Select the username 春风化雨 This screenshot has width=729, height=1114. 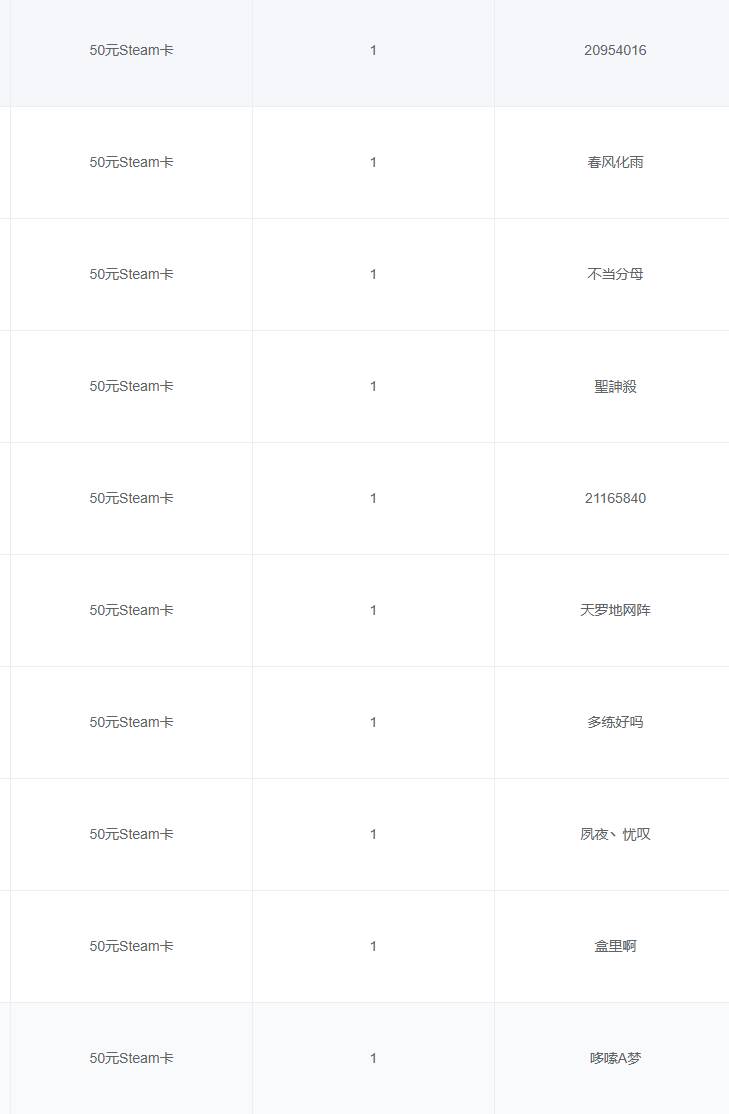pos(615,162)
